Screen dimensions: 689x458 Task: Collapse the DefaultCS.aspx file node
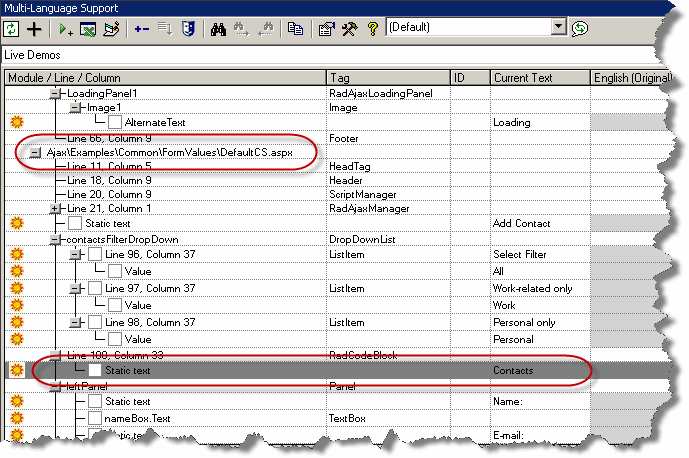[36, 152]
